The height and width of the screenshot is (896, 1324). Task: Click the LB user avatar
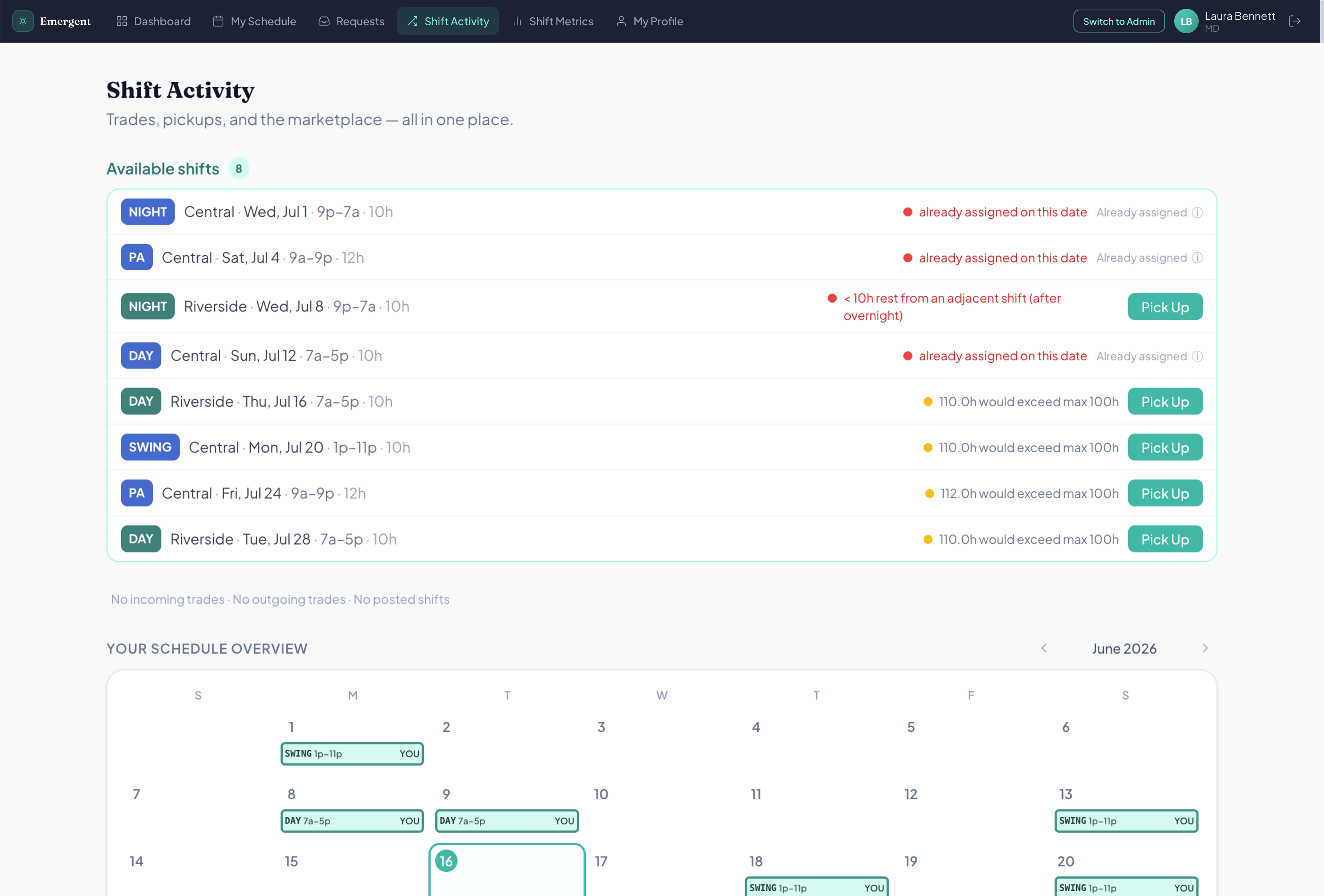pyautogui.click(x=1186, y=21)
